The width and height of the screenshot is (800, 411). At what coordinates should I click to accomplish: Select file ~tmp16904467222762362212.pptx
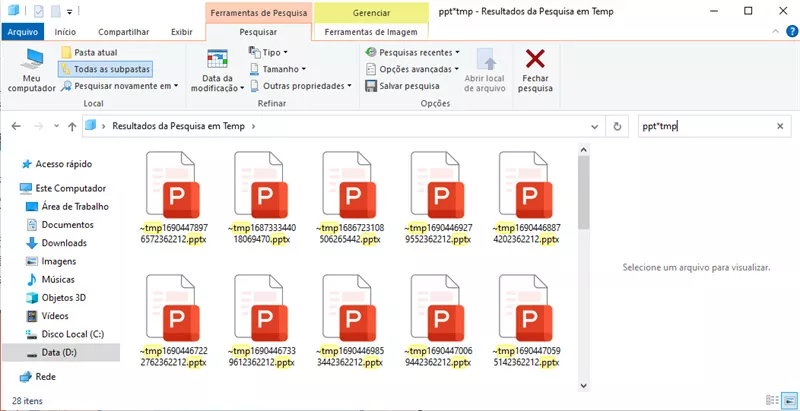173,321
